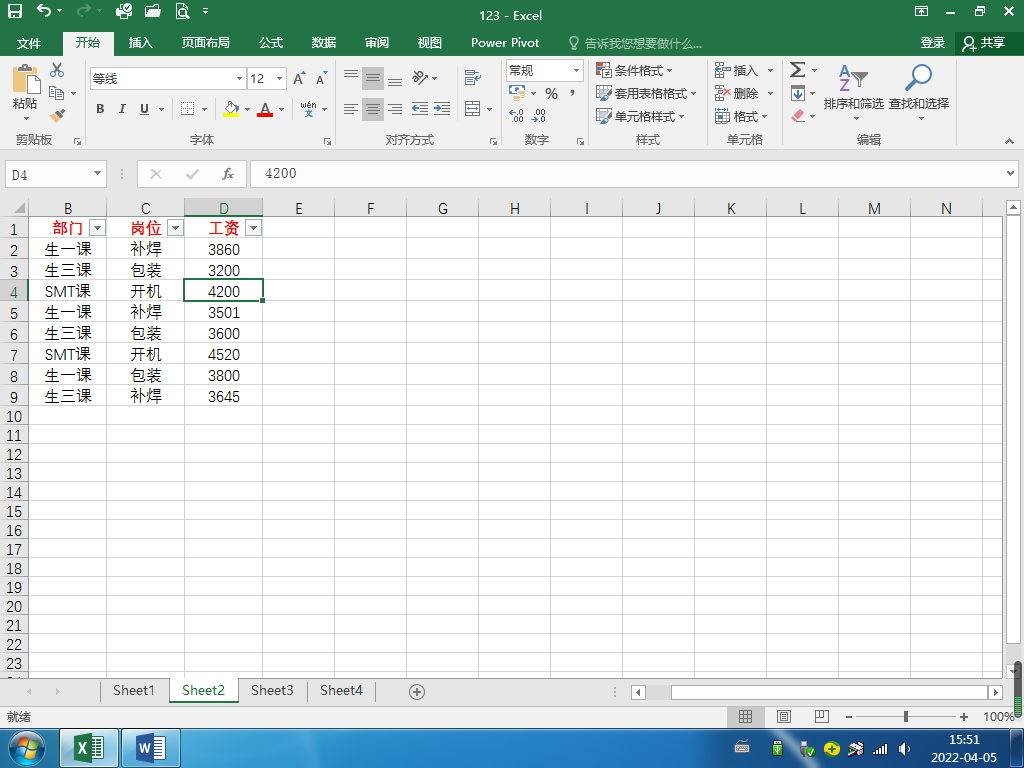Open 单元格样式 cell styles

[x=640, y=116]
